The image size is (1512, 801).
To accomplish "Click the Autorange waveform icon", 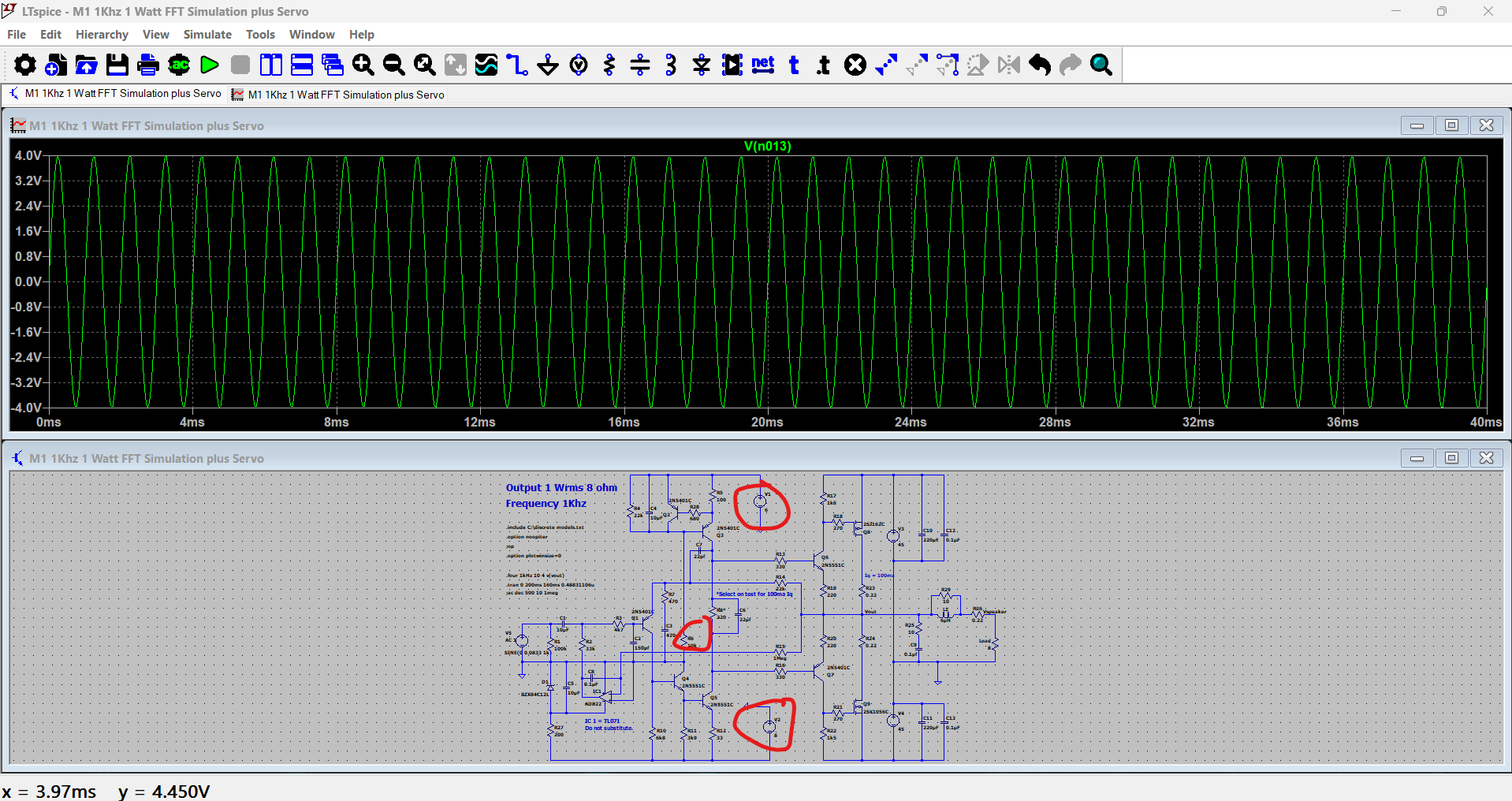I will [486, 65].
